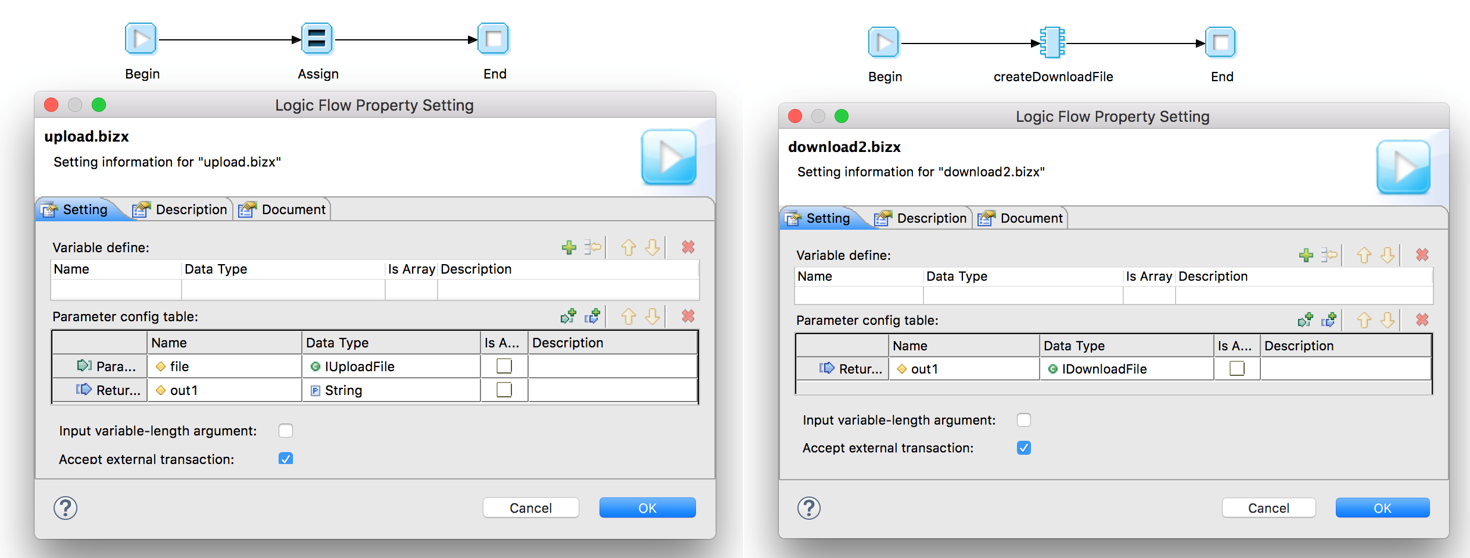1470x558 pixels.
Task: Add a variable with the green plus in upload.bizx
Action: coord(569,248)
